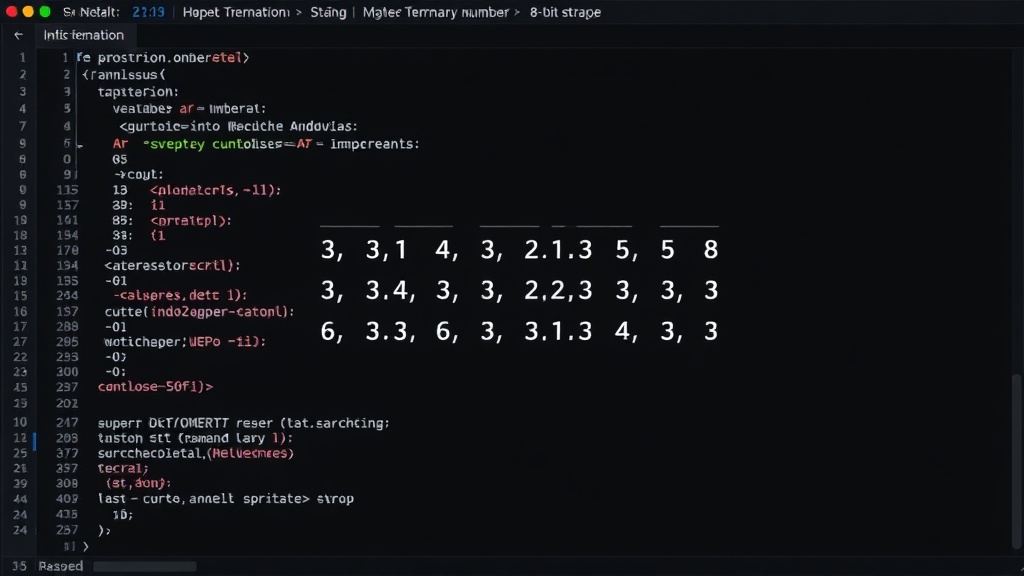The height and width of the screenshot is (576, 1024).
Task: Click the 3.4, value in number grid
Action: click(x=390, y=291)
